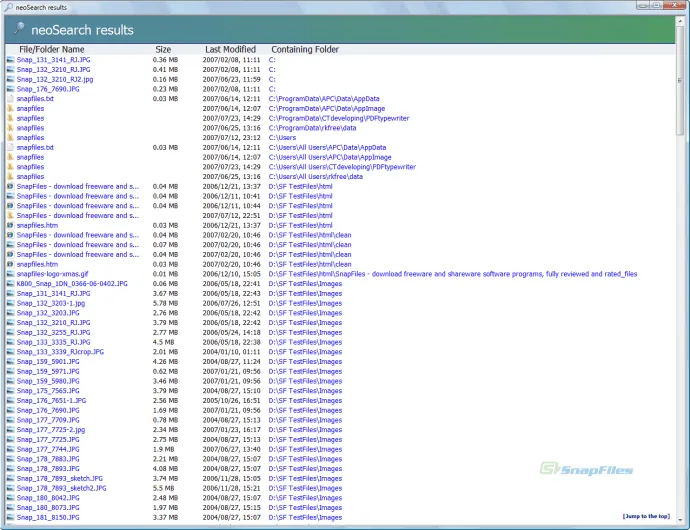Open the Snap_132_3203.JPG file link
Image resolution: width=690 pixels, height=530 pixels.
(x=48, y=313)
